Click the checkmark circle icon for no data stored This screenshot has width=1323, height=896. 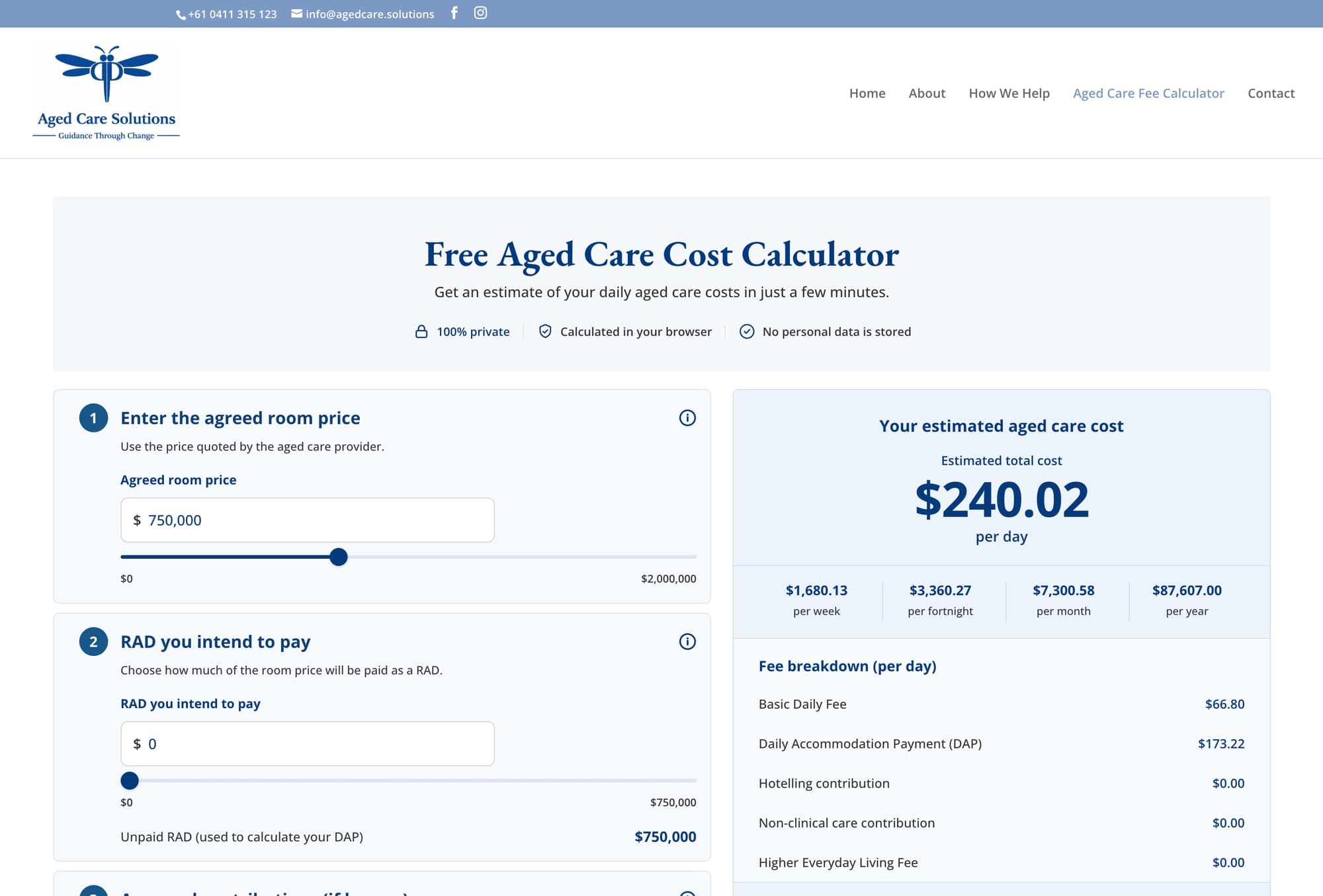pyautogui.click(x=747, y=331)
